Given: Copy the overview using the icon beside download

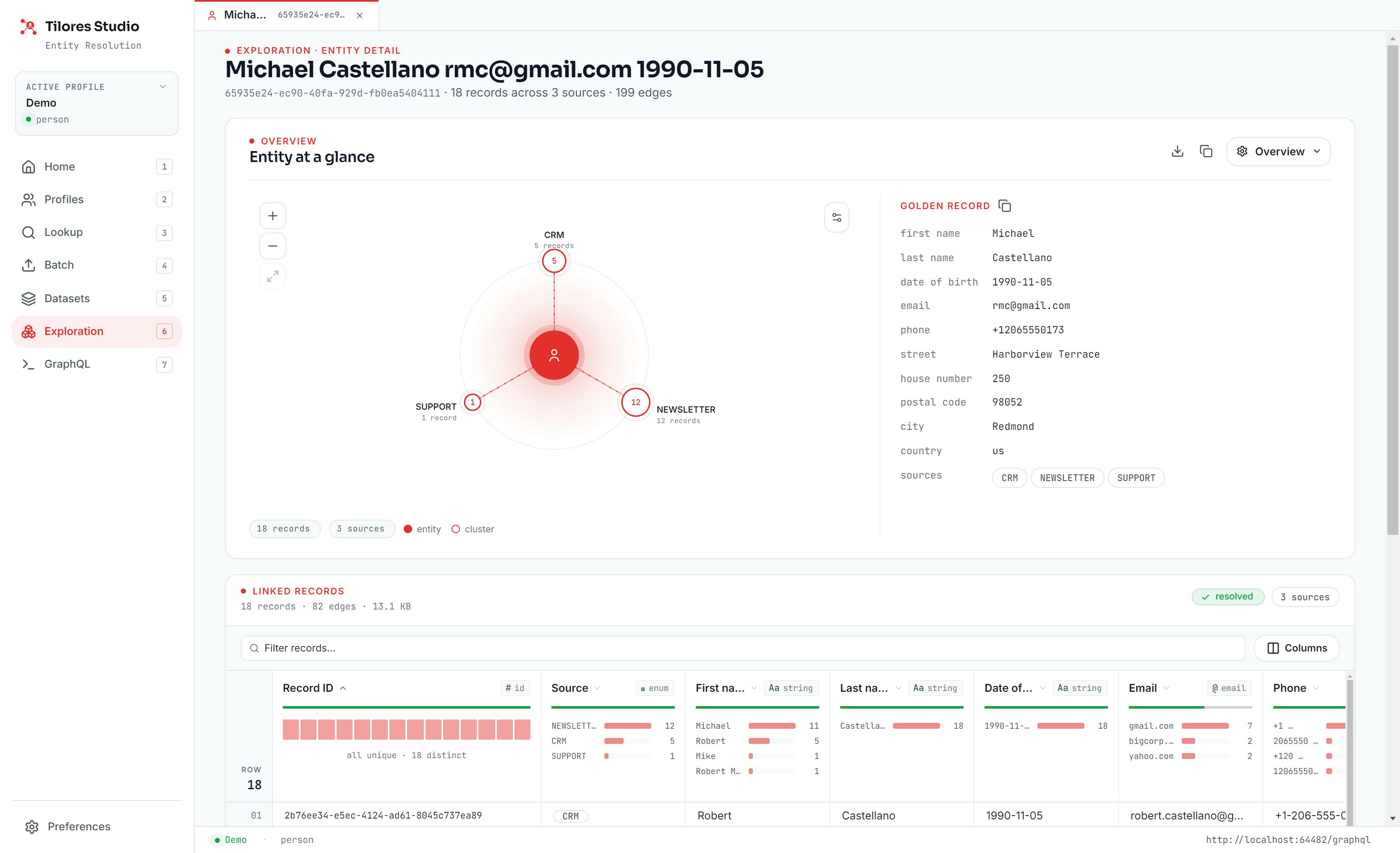Looking at the screenshot, I should point(1206,151).
